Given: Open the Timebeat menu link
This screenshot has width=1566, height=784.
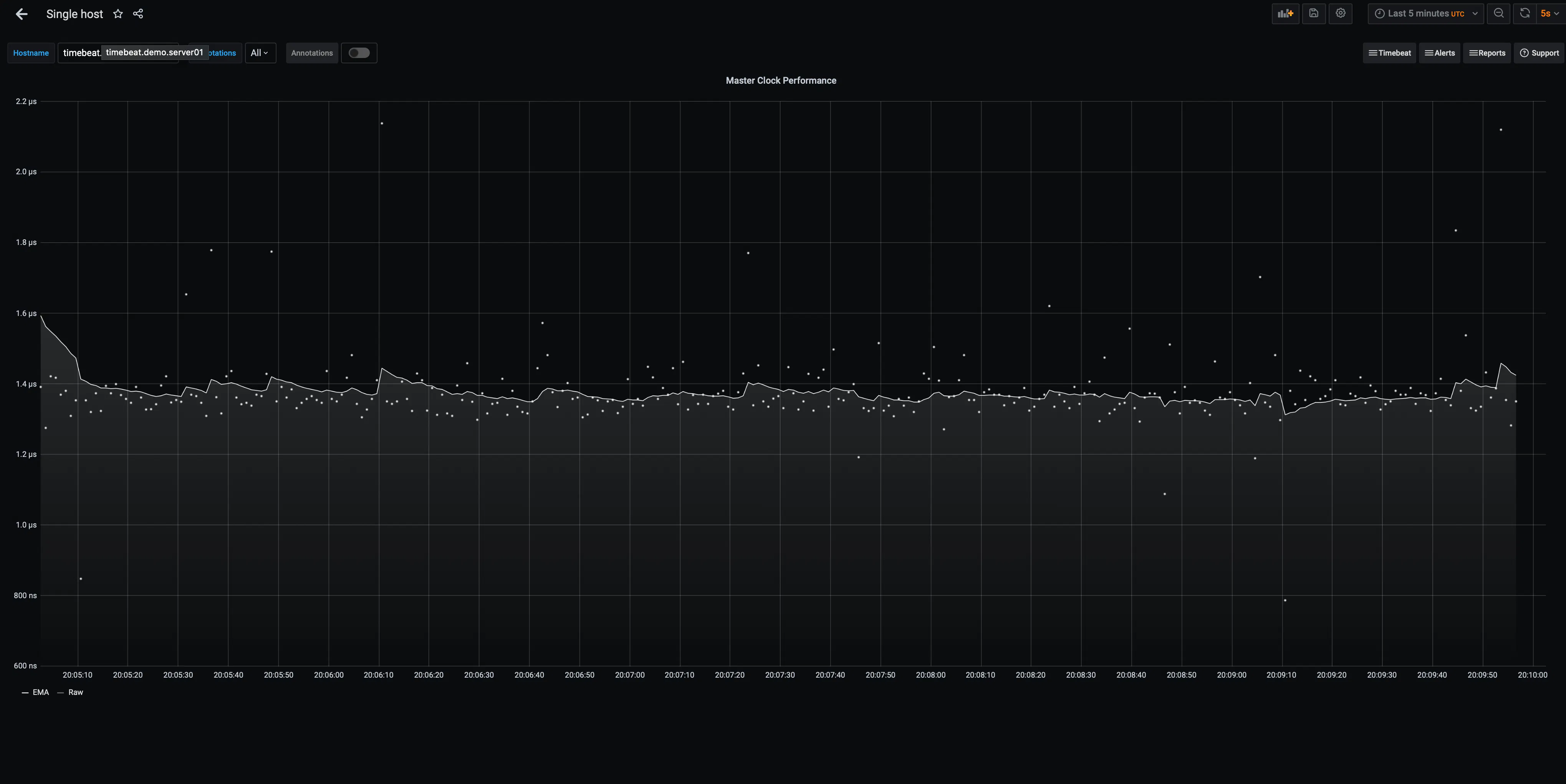Looking at the screenshot, I should tap(1389, 53).
